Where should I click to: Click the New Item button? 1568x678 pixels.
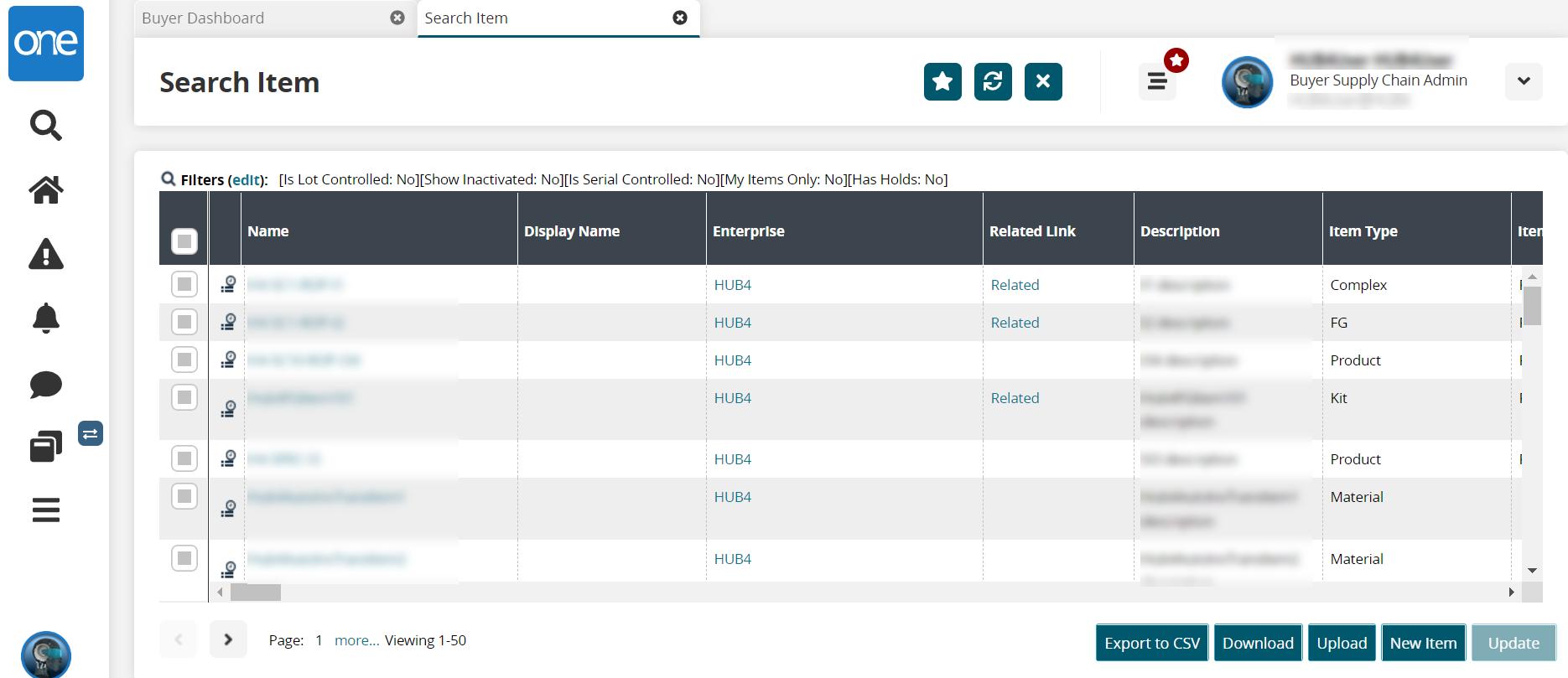tap(1423, 643)
